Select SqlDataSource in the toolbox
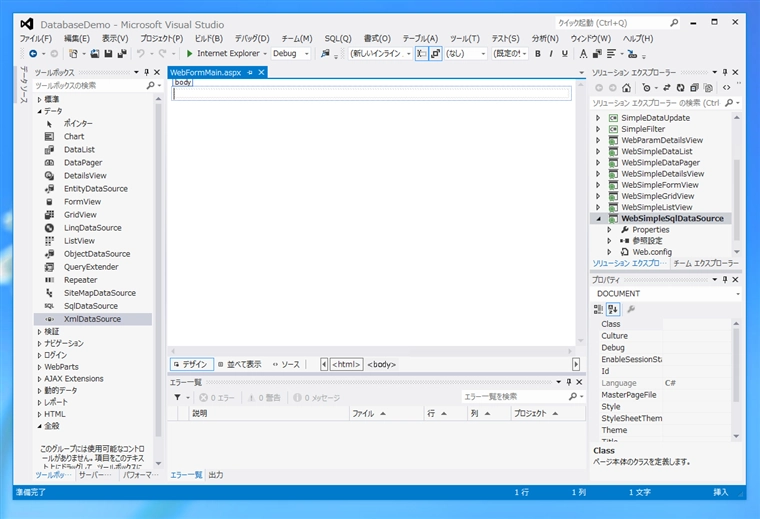Image resolution: width=760 pixels, height=519 pixels. point(91,306)
